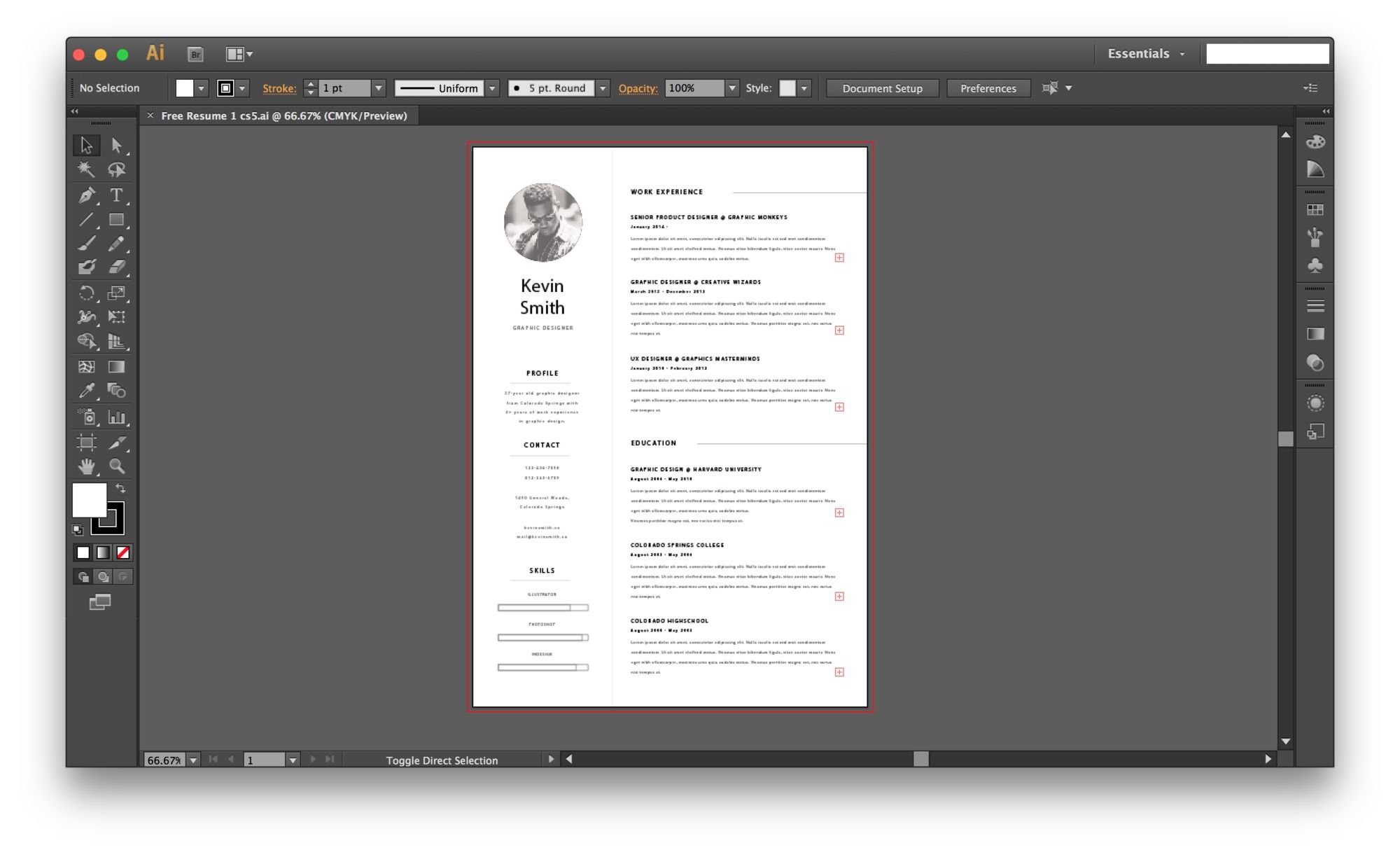Click the Preferences button
The image size is (1400, 857).
[x=988, y=88]
